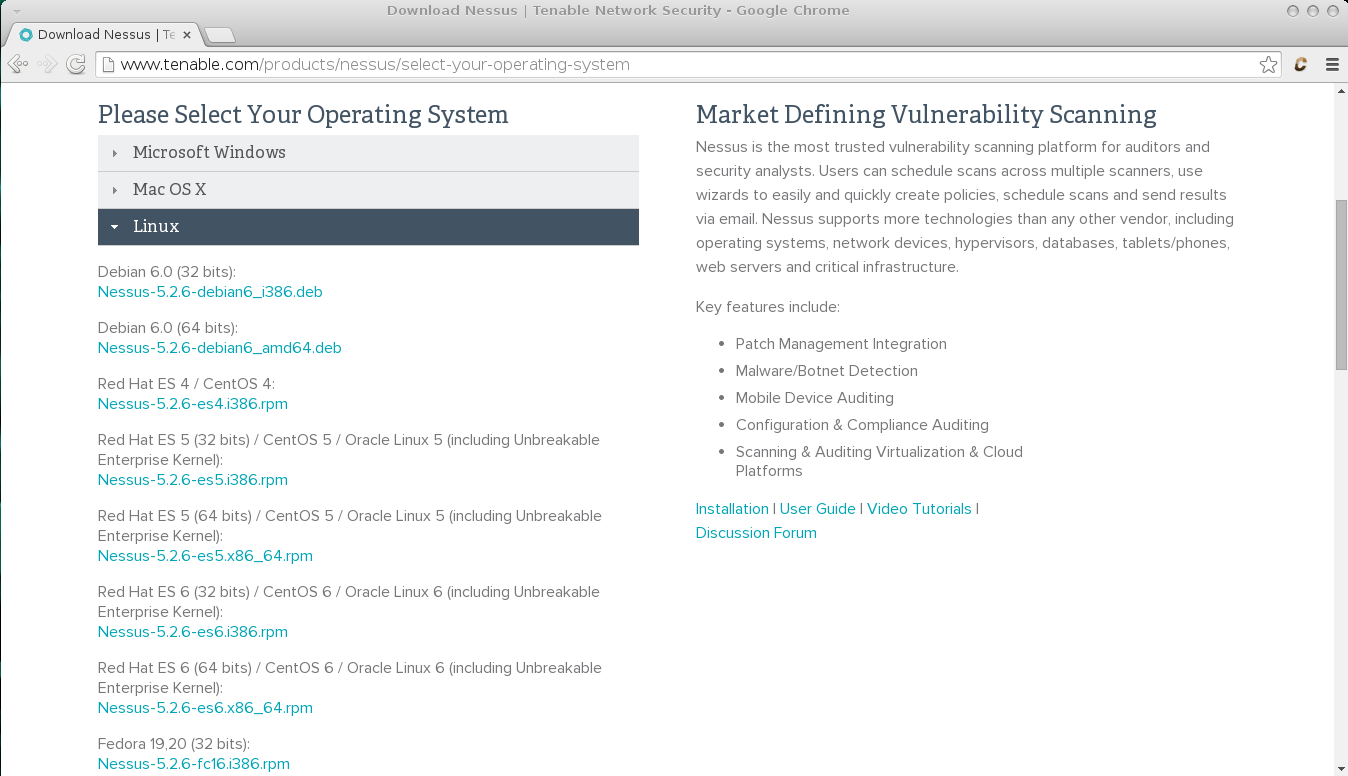Download Nessus-5.2.6-debian6_amd64.deb

(220, 348)
